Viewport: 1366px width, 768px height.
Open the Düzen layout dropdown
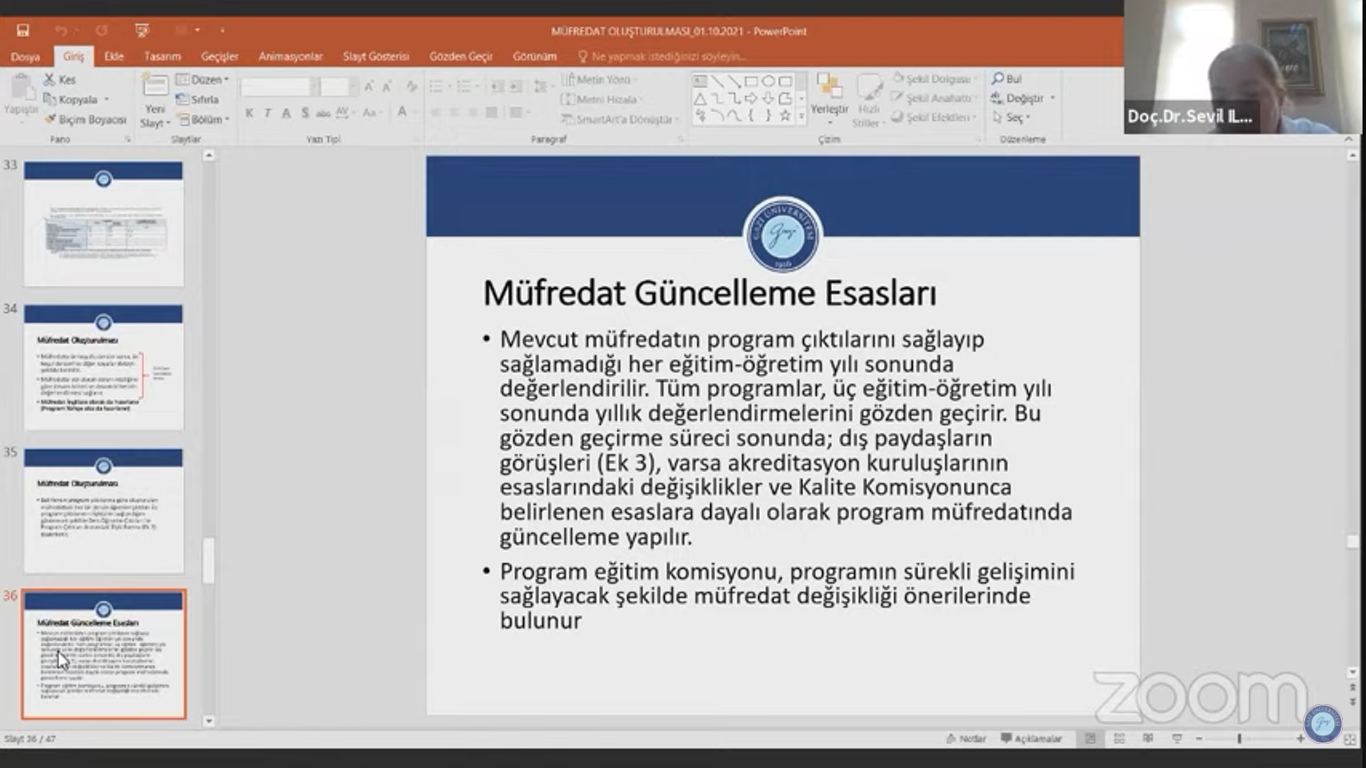[202, 79]
